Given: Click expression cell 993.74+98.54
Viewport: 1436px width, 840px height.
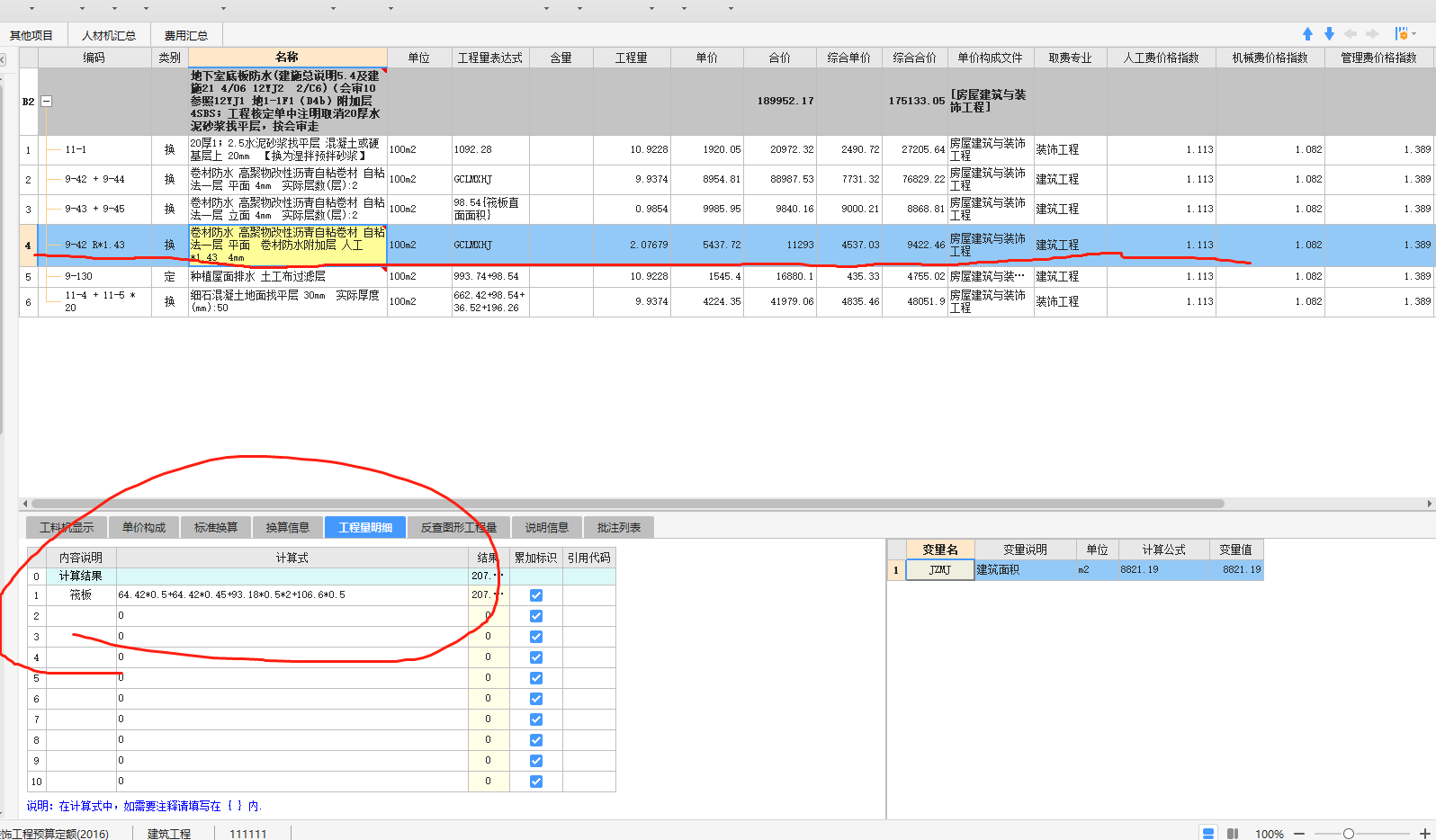Looking at the screenshot, I should pyautogui.click(x=490, y=277).
